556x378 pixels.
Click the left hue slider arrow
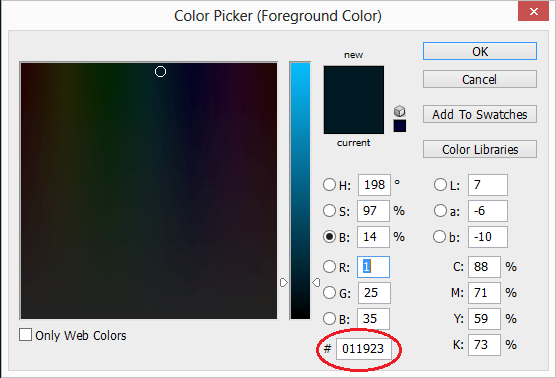click(284, 283)
